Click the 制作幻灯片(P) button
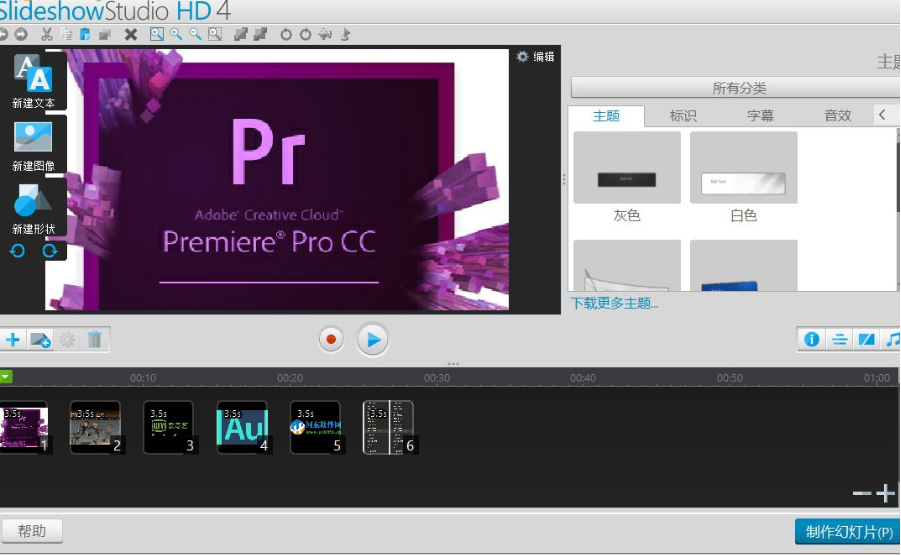Image resolution: width=901 pixels, height=555 pixels. (x=848, y=532)
